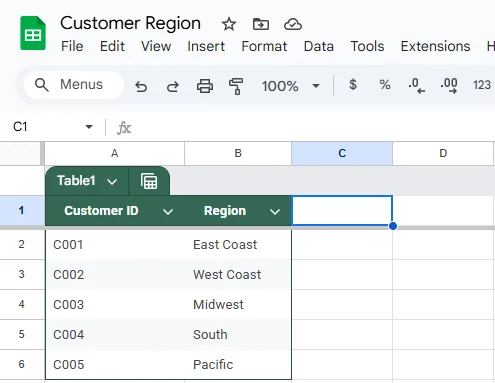This screenshot has height=383, width=495.
Task: Open more number formats (123)
Action: click(482, 85)
